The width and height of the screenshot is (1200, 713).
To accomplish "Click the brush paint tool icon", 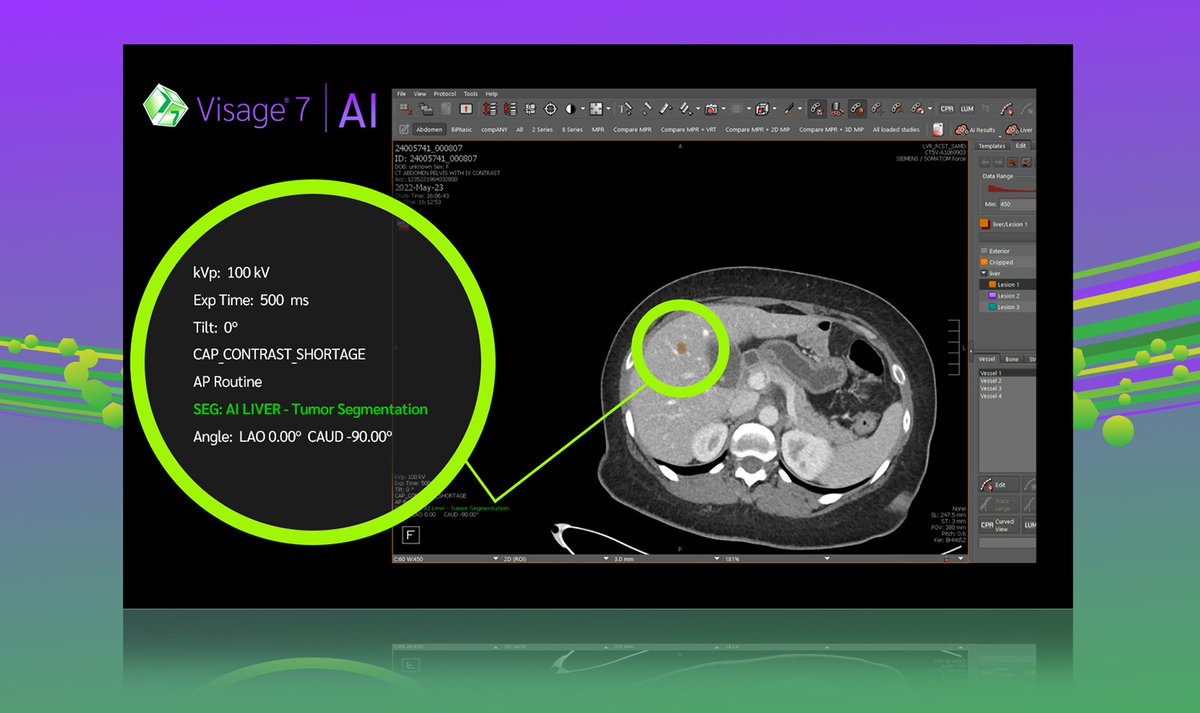I will click(x=789, y=109).
